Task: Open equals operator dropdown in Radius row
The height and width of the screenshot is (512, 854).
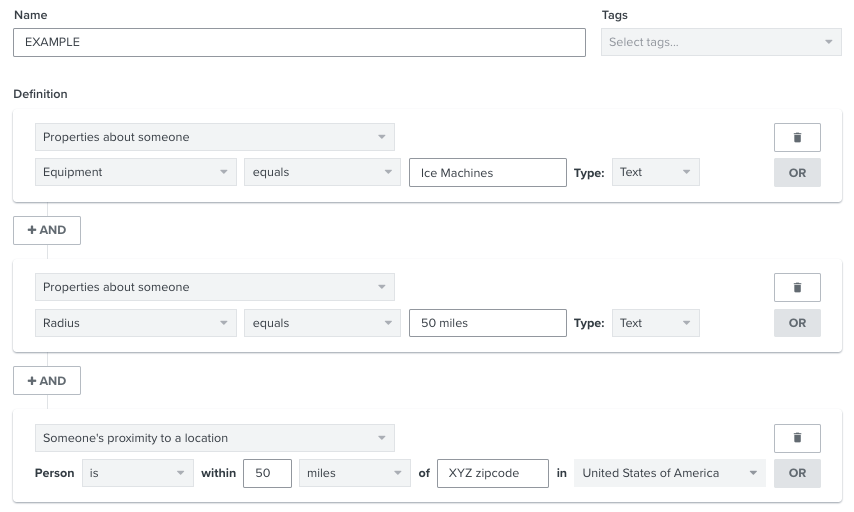Action: click(x=322, y=323)
